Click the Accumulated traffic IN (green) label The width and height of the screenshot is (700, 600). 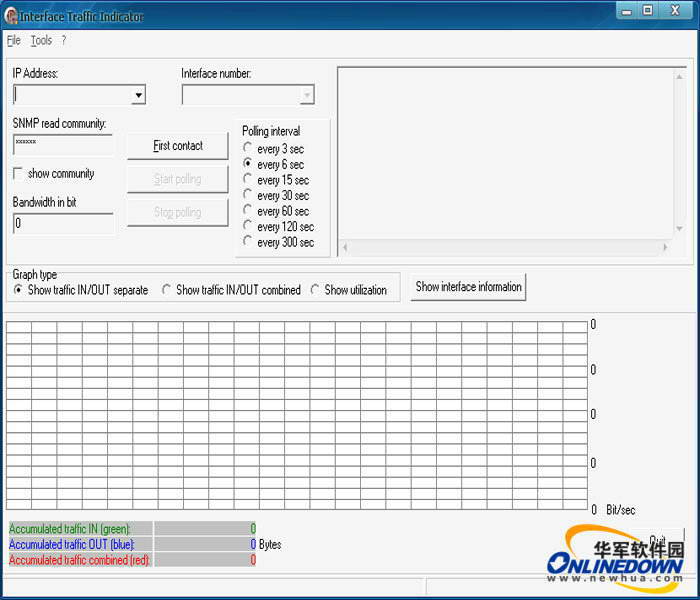70,529
